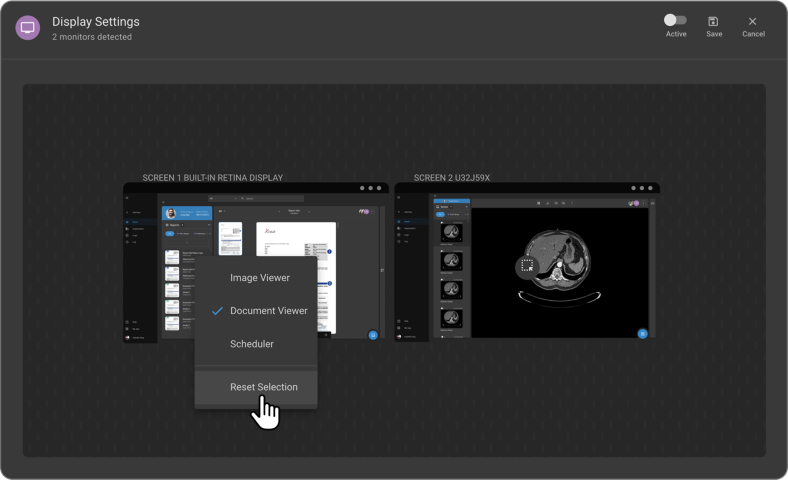Click the Save floppy disk icon

click(713, 21)
